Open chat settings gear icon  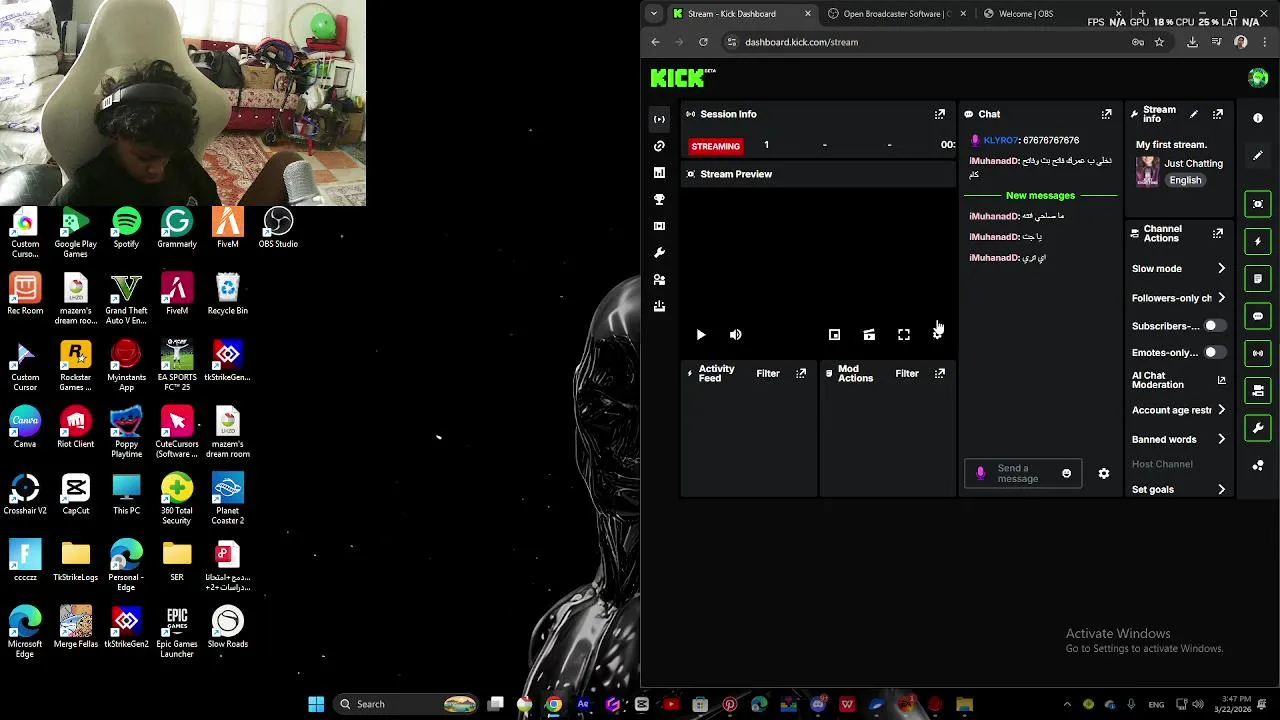click(x=1104, y=474)
